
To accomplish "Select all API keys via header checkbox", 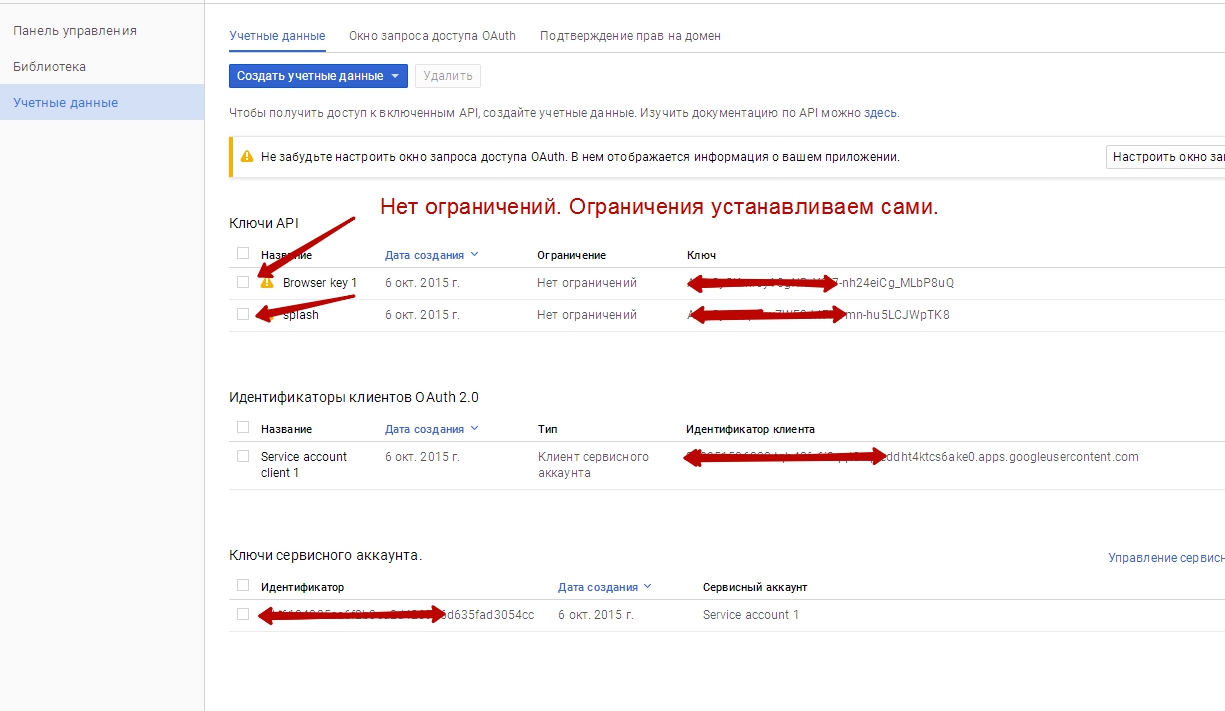I will point(243,253).
